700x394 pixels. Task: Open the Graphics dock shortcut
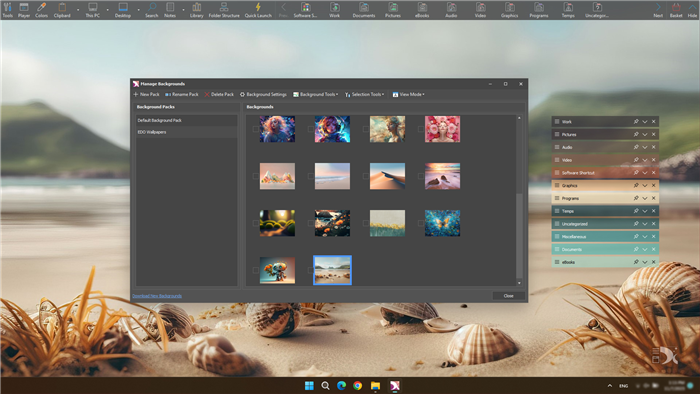(509, 9)
